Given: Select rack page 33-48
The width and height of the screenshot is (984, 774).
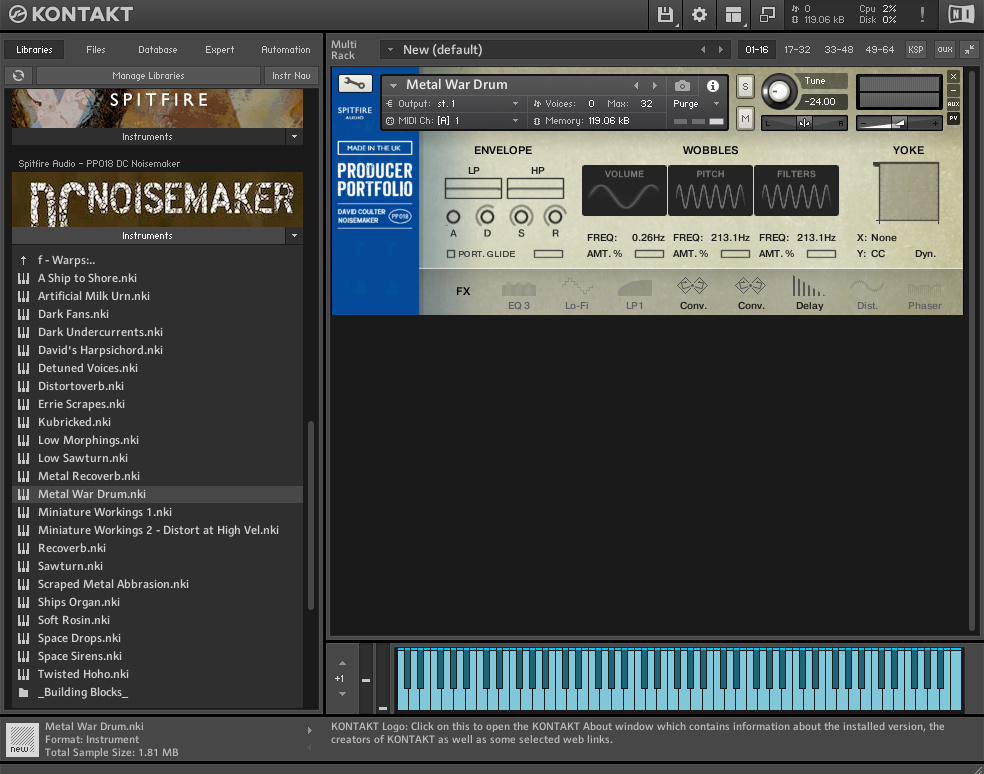Looking at the screenshot, I should 838,50.
